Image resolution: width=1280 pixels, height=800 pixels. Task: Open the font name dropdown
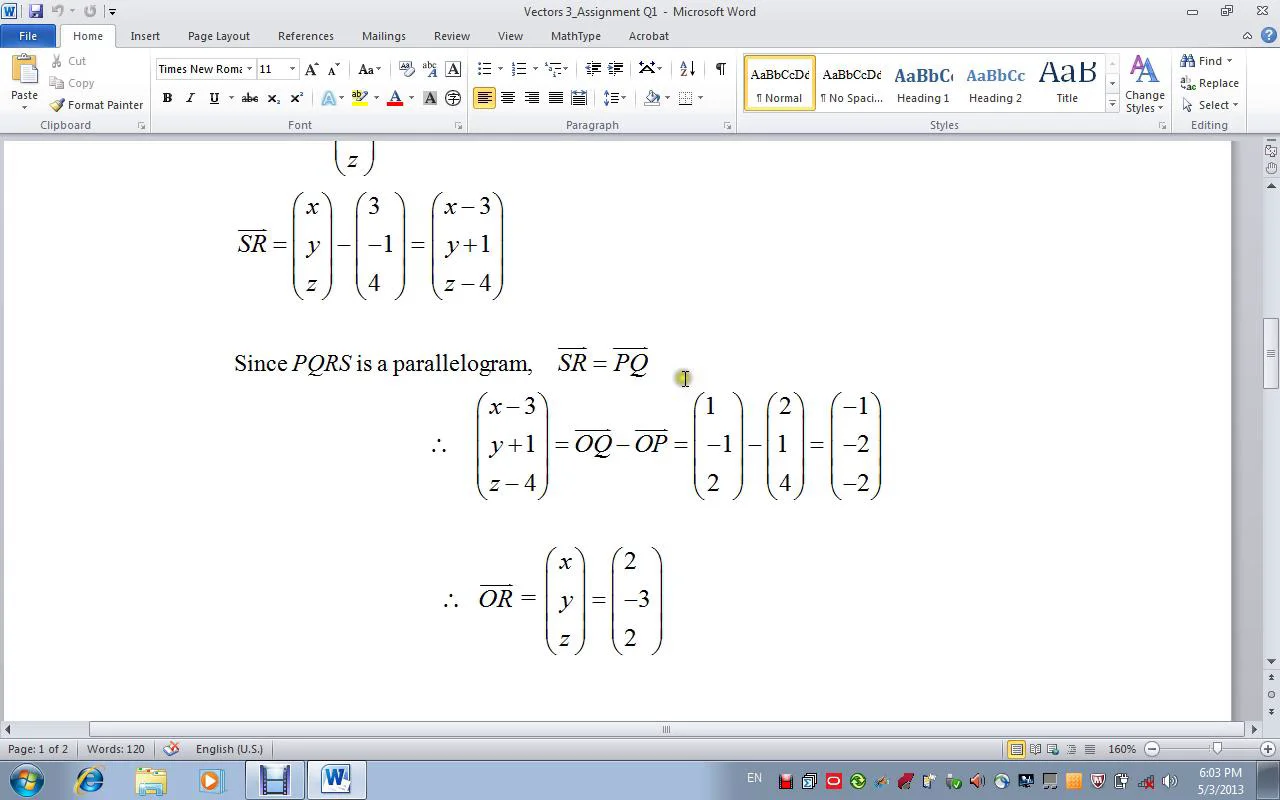click(249, 69)
